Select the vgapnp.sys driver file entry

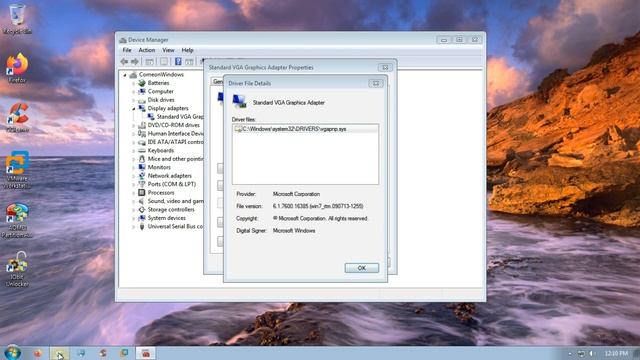[x=305, y=129]
